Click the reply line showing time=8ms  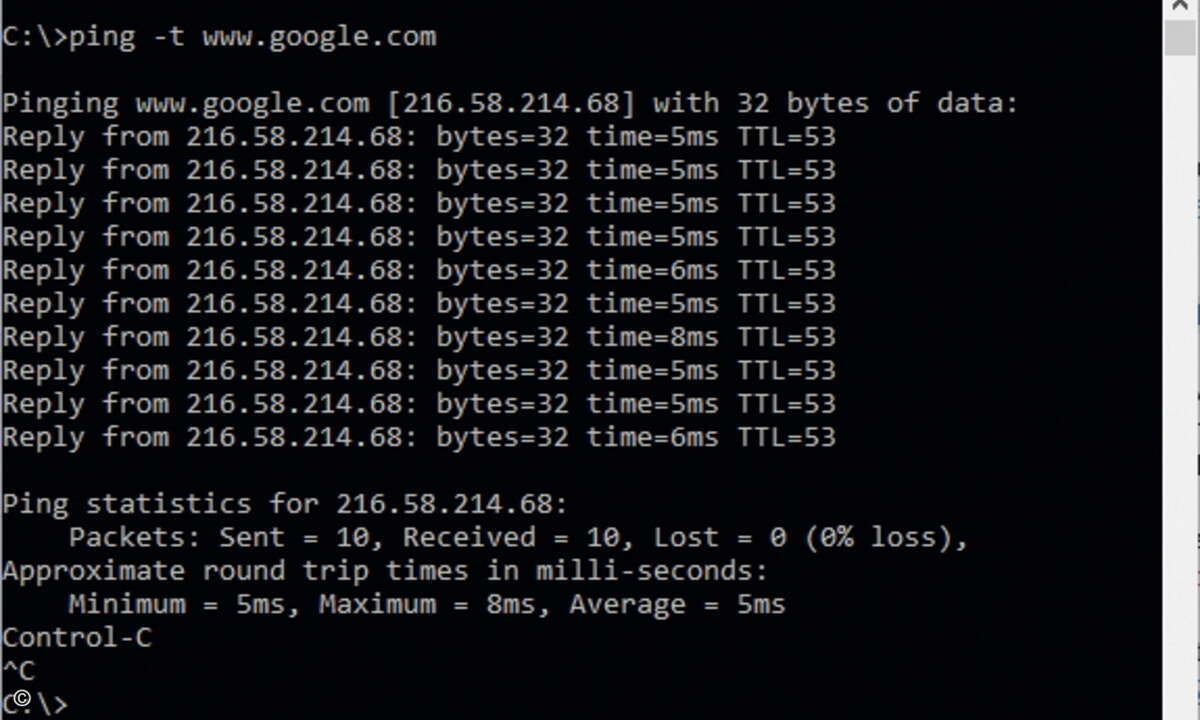point(419,337)
